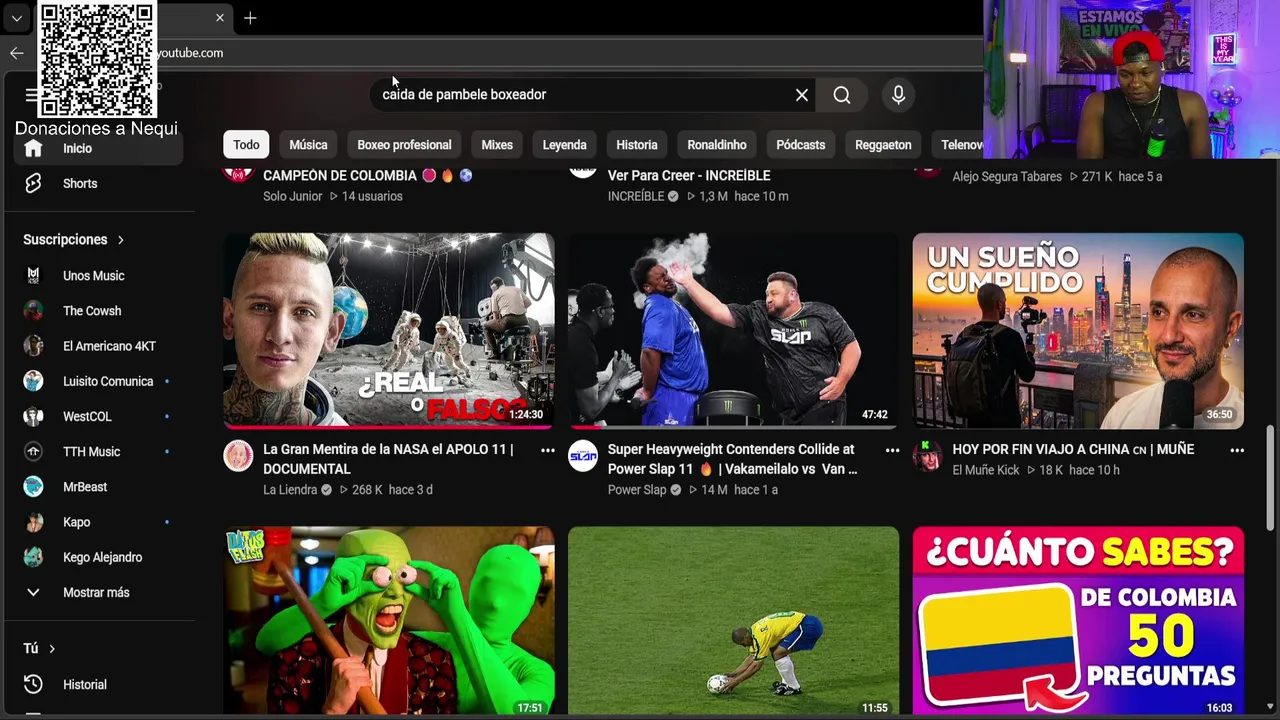Visit Power Slap channel name link
The width and height of the screenshot is (1280, 720).
pos(637,490)
